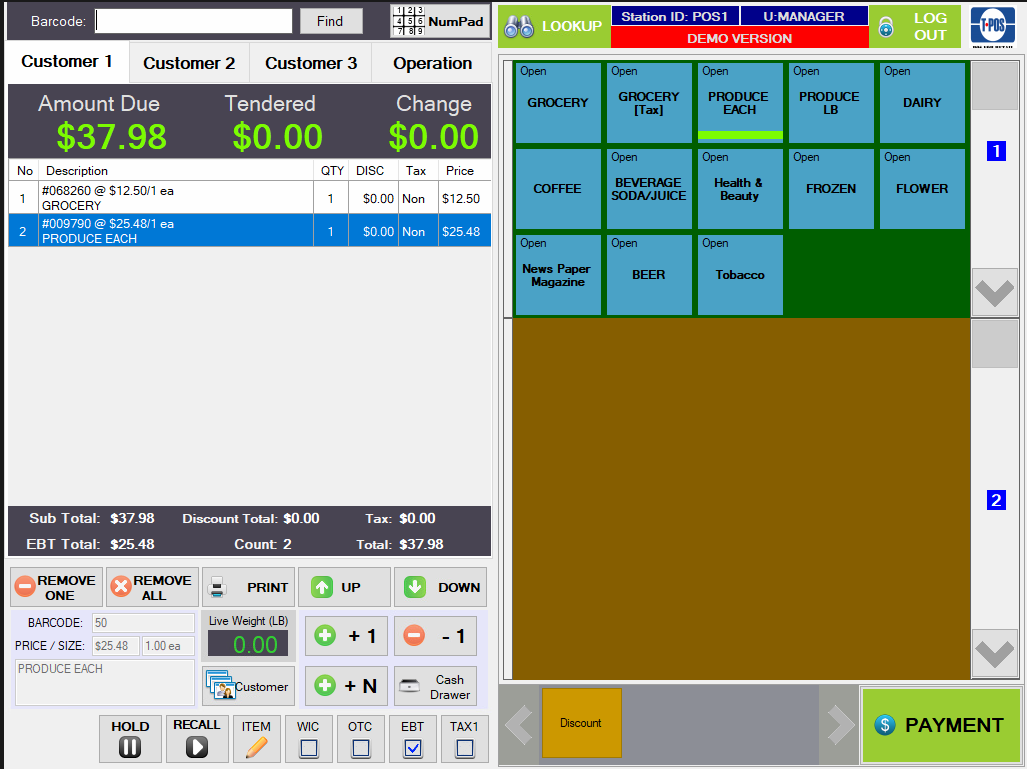1027x769 pixels.
Task: Click the PAYMENT dollar button
Action: click(x=941, y=724)
